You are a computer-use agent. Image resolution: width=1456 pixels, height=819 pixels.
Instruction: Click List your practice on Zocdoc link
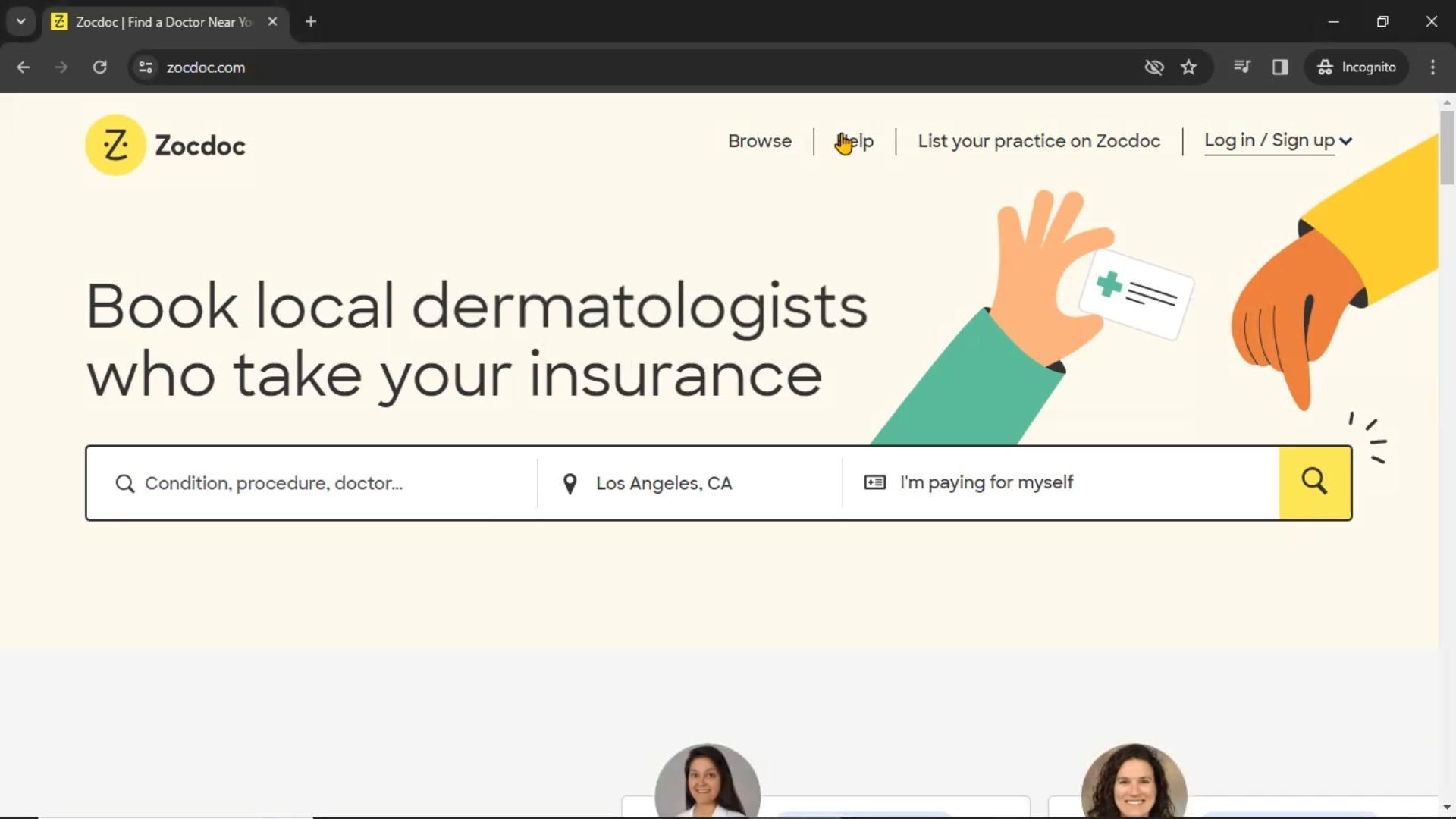pos(1038,142)
